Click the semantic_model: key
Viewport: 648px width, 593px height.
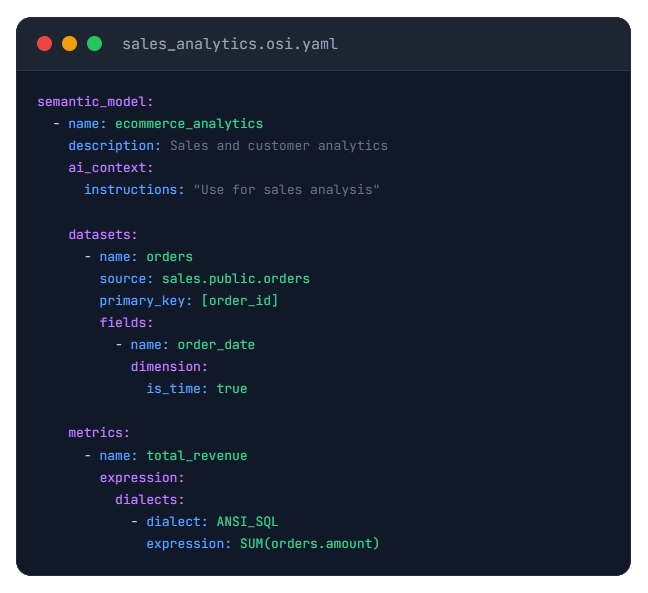[95, 102]
